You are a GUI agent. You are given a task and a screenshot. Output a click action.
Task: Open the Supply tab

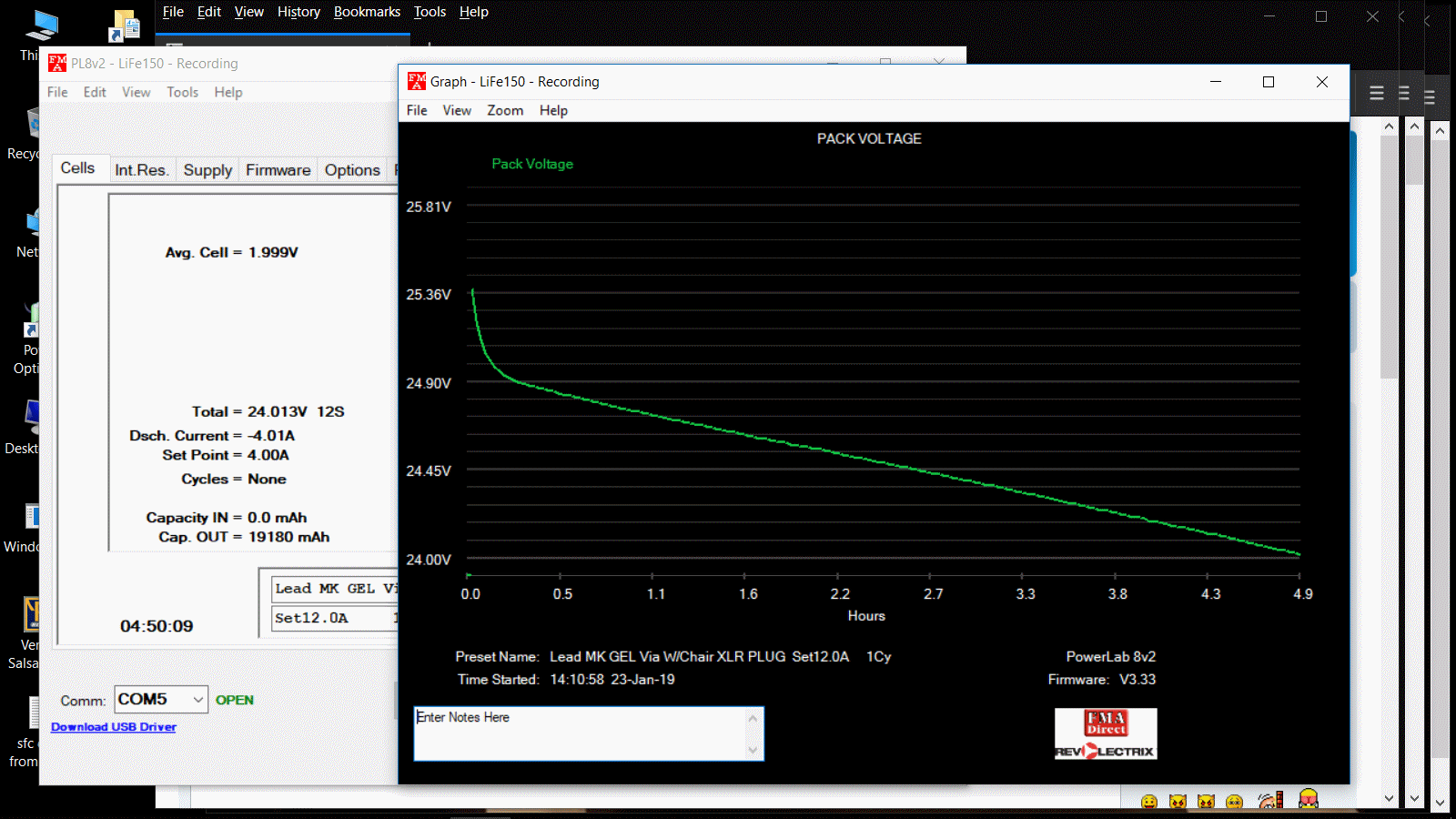pos(207,170)
